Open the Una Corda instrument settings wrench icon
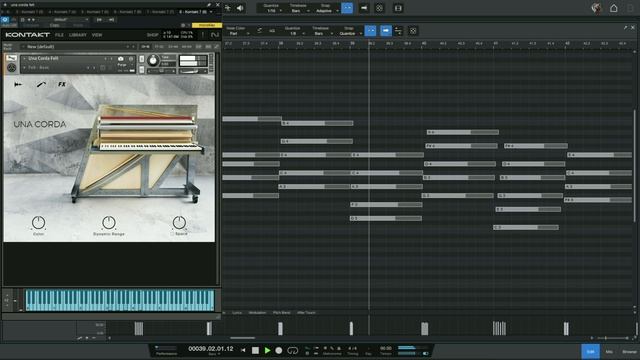This screenshot has height=360, width=640. tap(11, 58)
